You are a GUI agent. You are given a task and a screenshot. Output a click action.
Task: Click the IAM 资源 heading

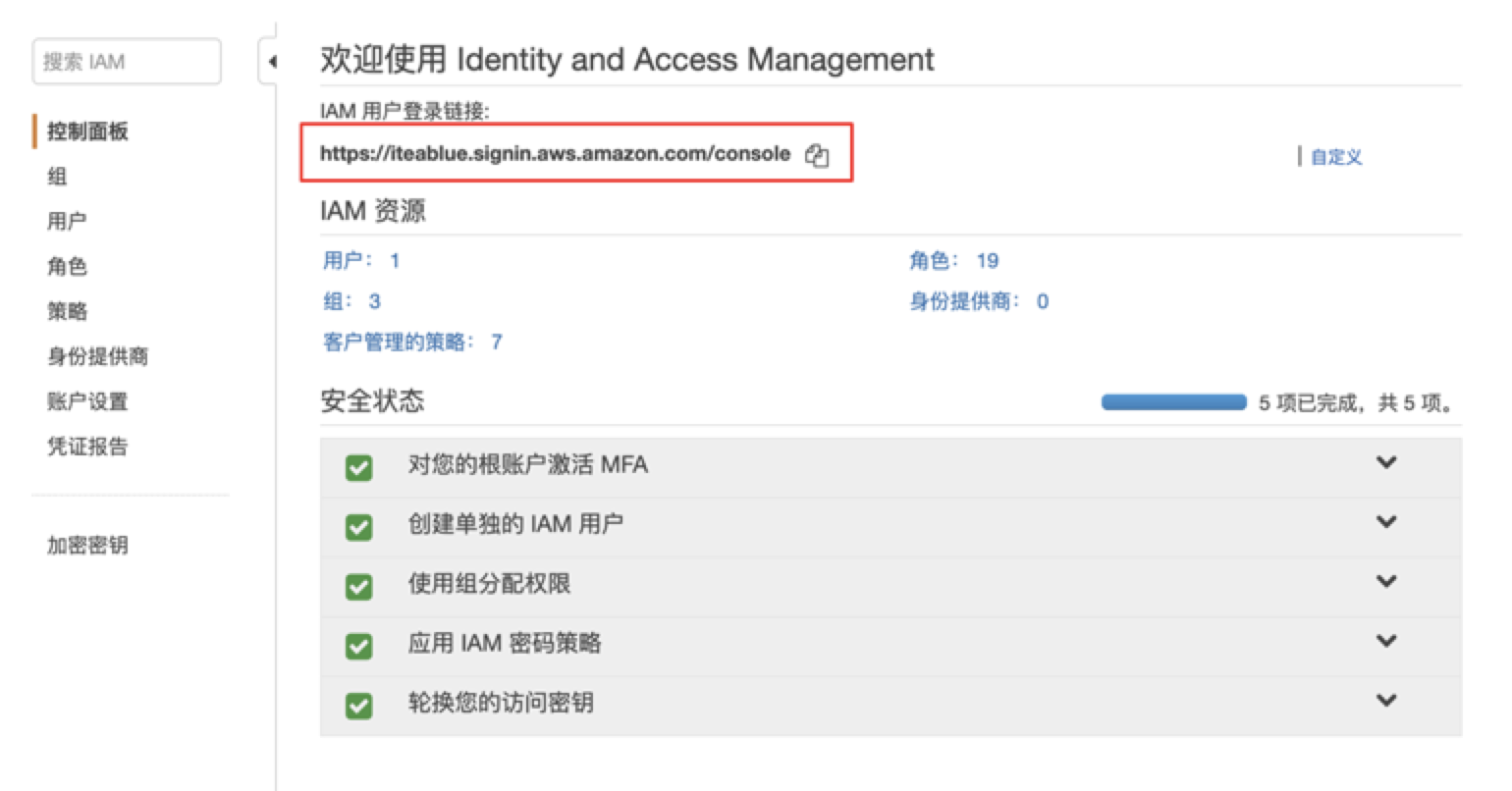click(x=373, y=211)
